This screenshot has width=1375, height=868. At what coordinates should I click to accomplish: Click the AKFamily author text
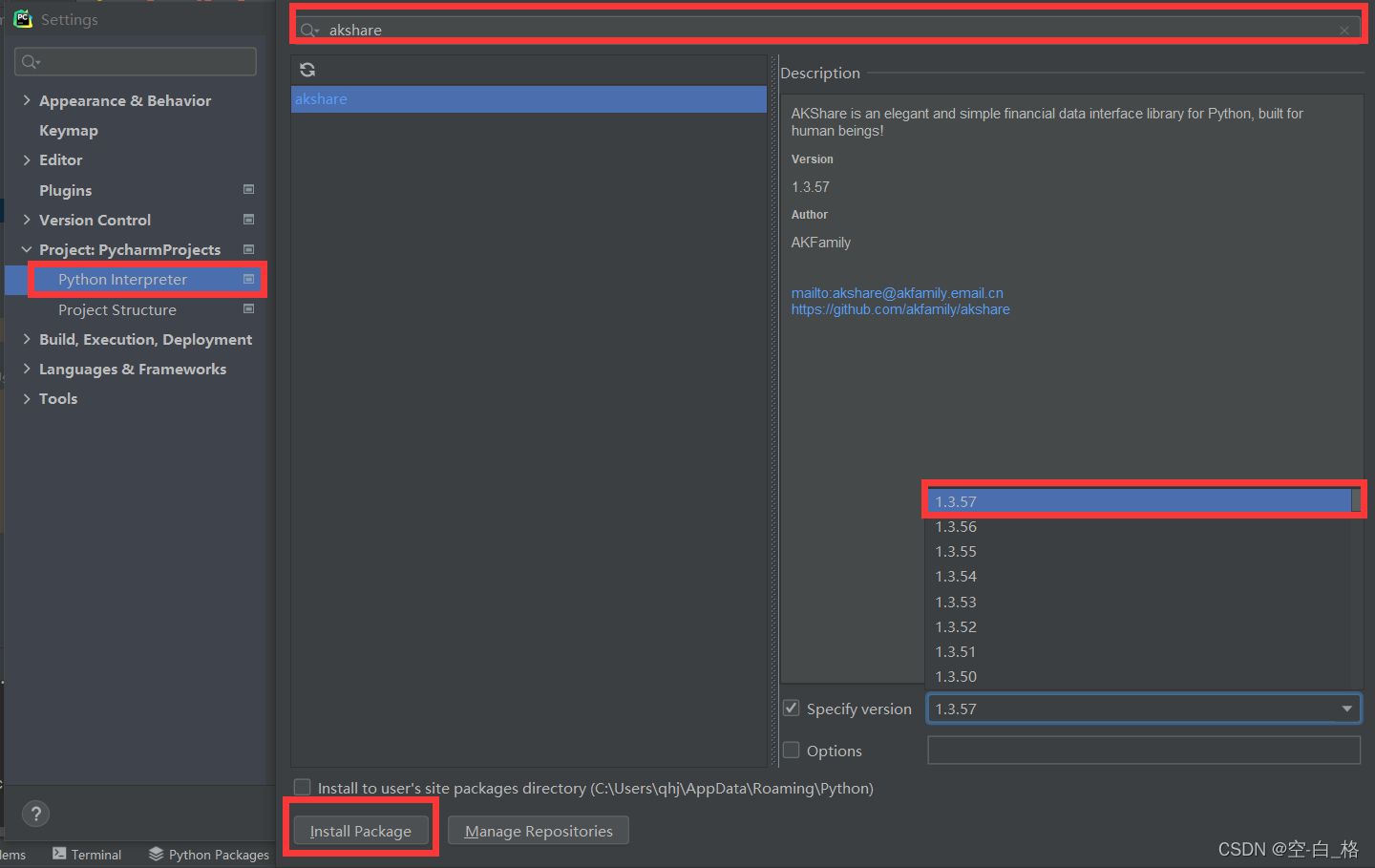pyautogui.click(x=820, y=243)
